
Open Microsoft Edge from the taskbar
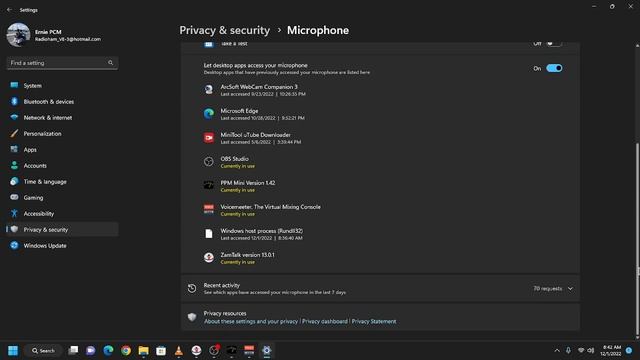click(108, 350)
